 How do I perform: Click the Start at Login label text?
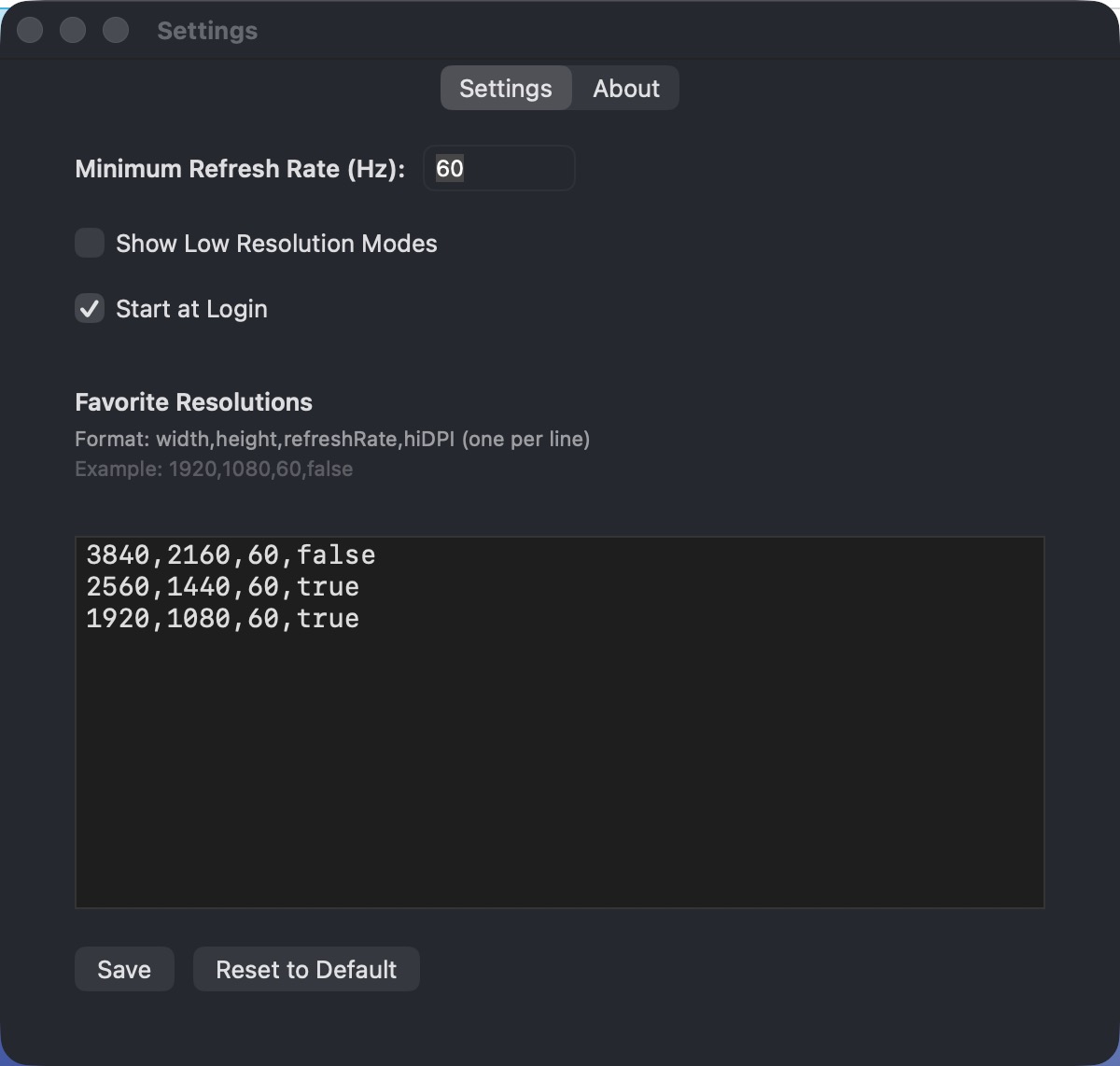(191, 309)
